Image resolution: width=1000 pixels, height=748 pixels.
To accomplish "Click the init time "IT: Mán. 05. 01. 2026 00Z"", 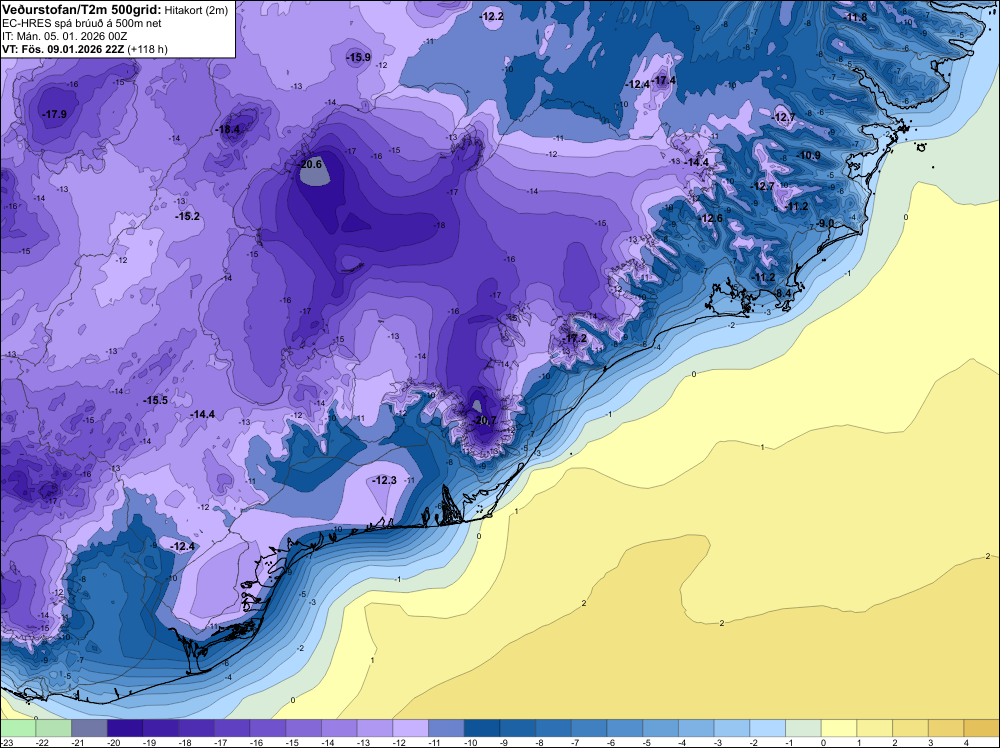I will pos(65,36).
